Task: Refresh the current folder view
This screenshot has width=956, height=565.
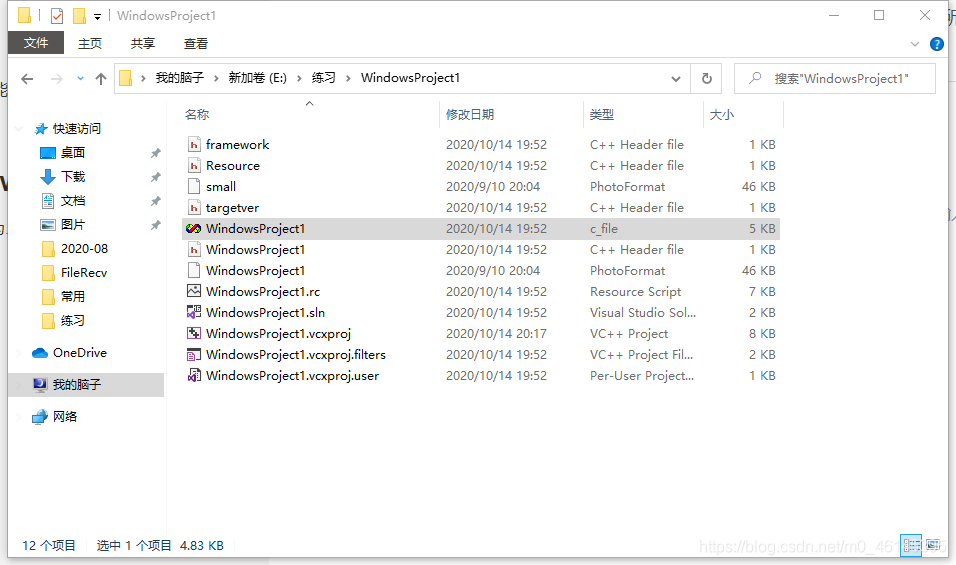Action: coord(707,79)
